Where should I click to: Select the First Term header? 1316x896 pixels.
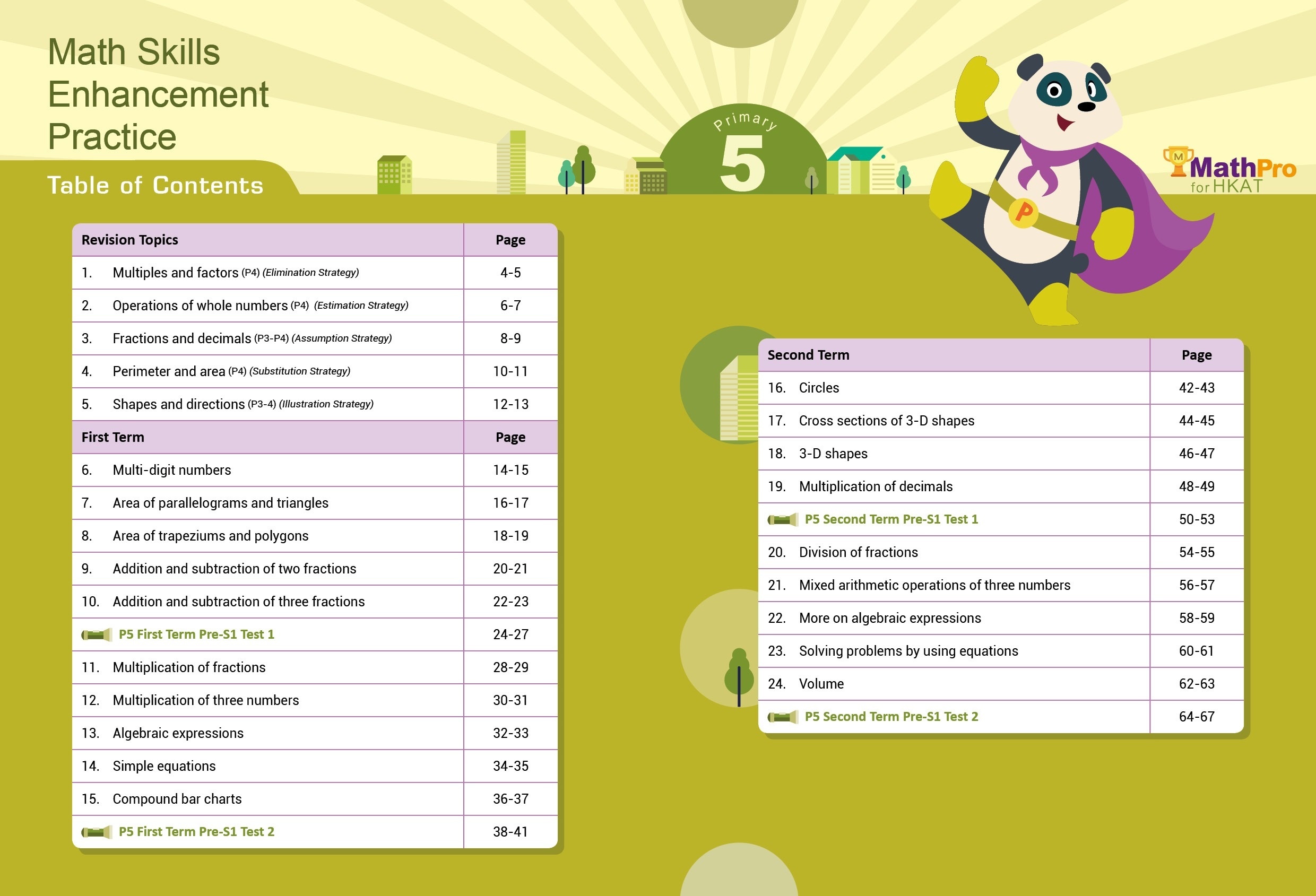(x=112, y=437)
